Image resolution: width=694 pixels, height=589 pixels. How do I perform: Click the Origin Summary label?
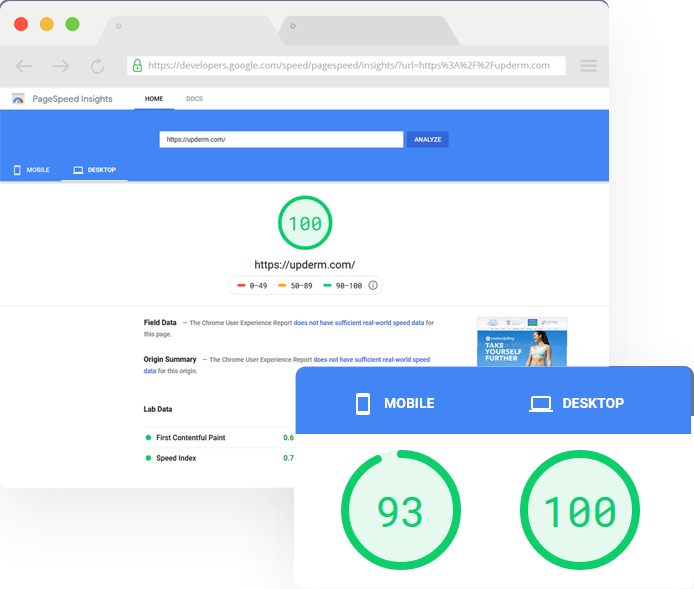tap(170, 359)
